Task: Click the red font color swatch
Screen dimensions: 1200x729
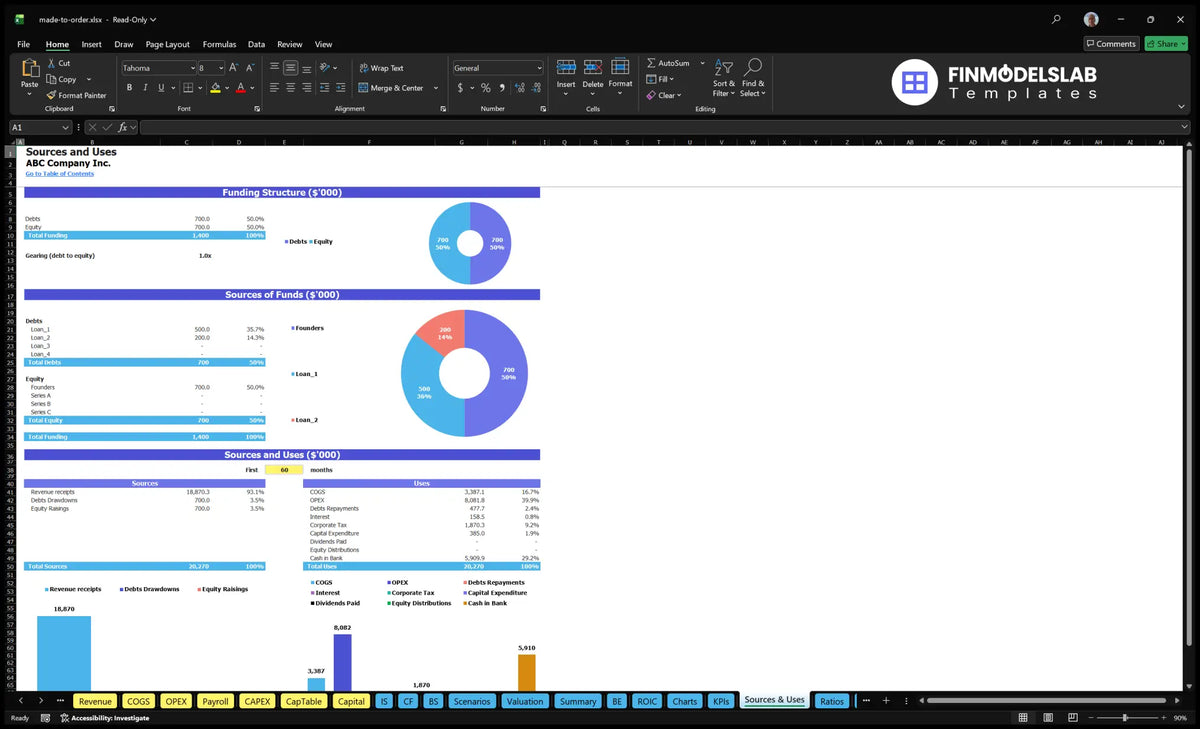Action: coord(240,88)
